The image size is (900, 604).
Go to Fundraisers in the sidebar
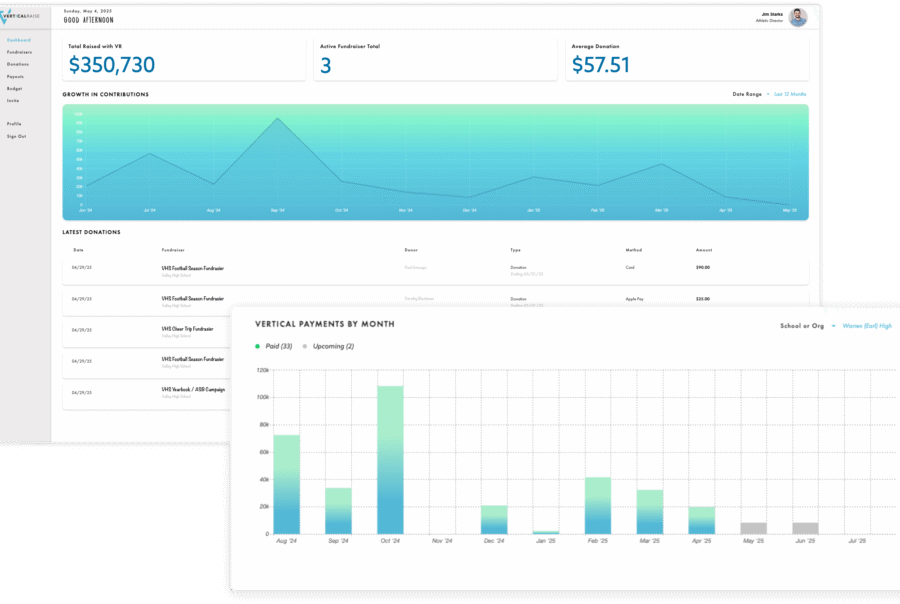19,52
